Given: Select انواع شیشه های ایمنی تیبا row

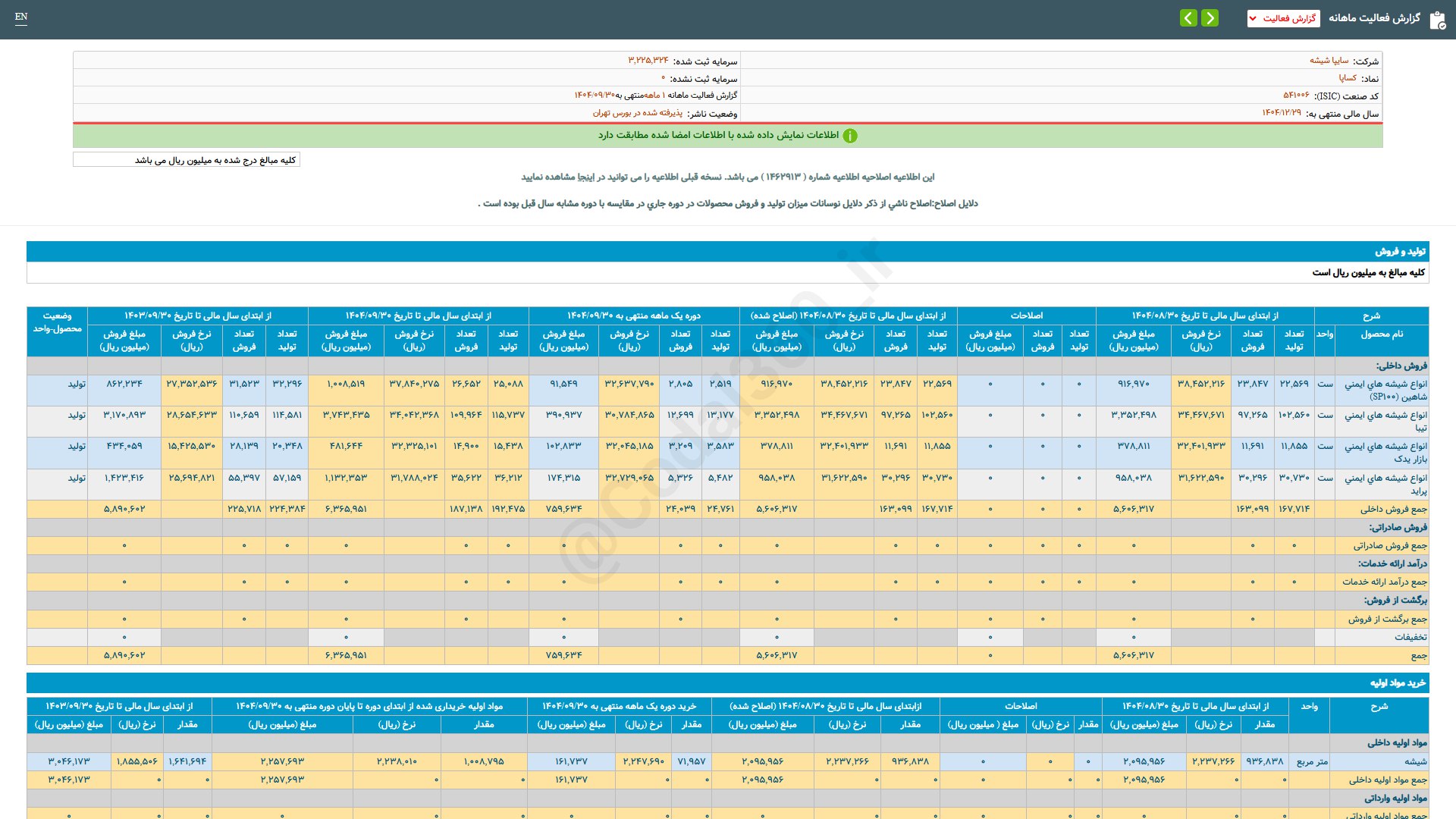Looking at the screenshot, I should click(1385, 422).
